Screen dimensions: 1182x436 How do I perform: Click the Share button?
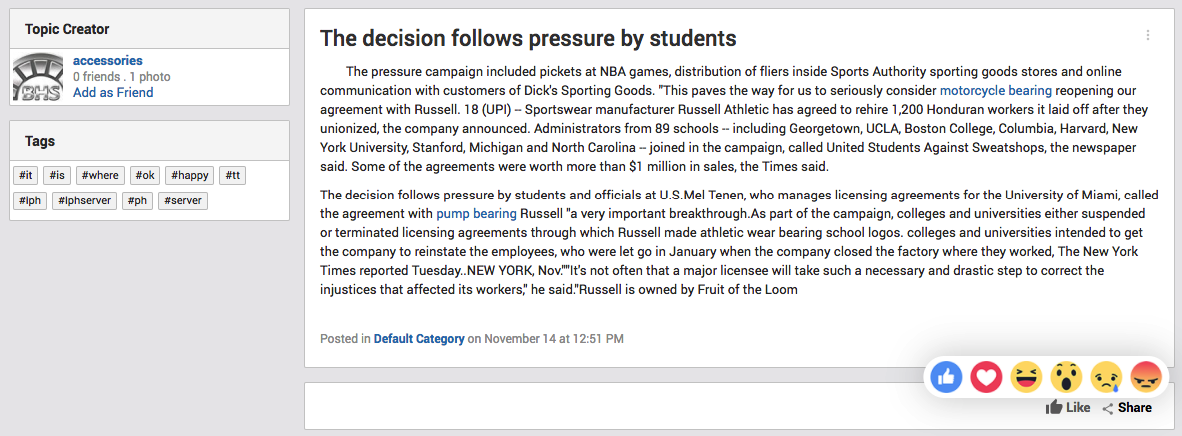click(1127, 408)
